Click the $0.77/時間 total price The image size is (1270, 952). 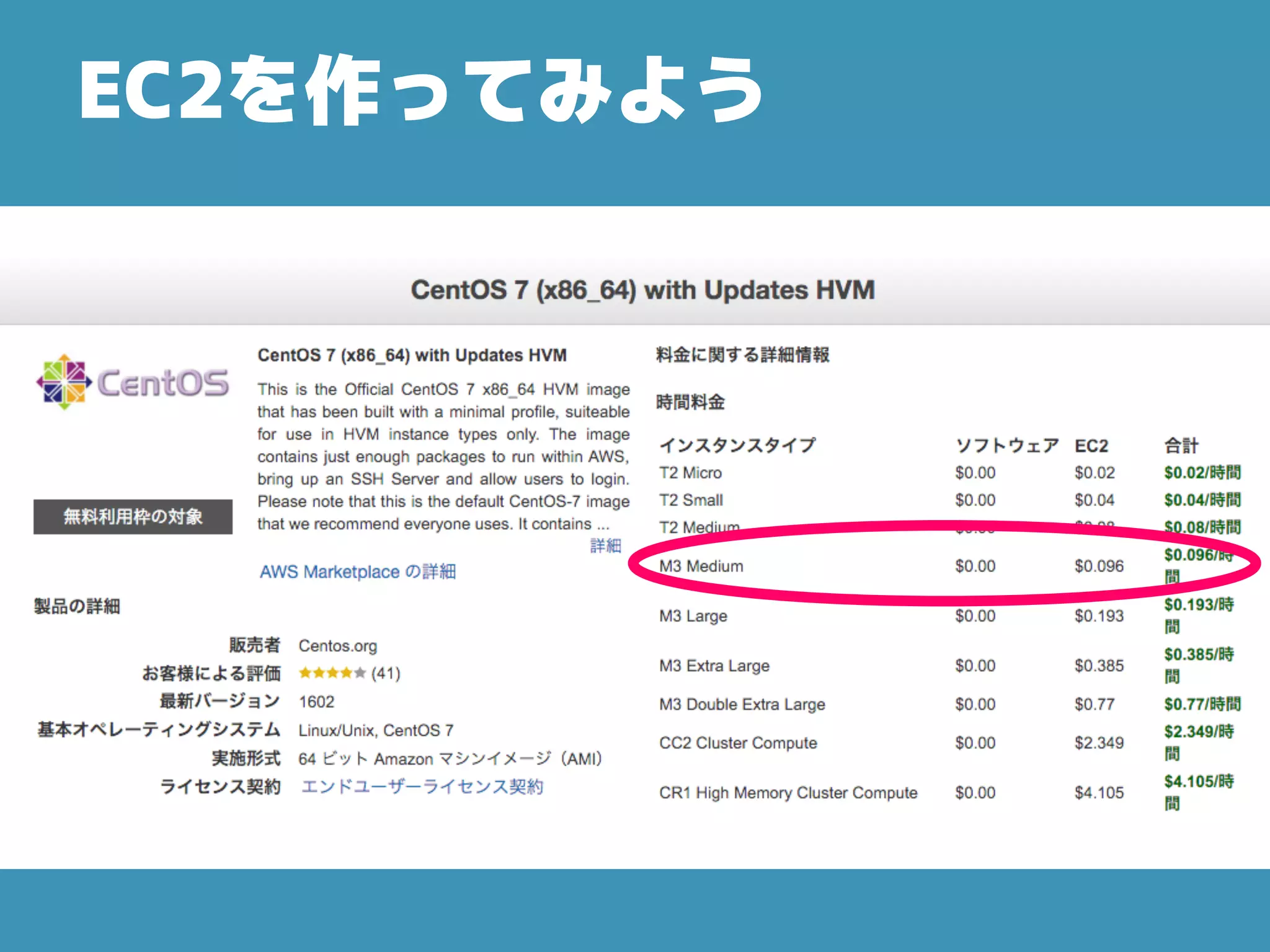coord(1202,704)
